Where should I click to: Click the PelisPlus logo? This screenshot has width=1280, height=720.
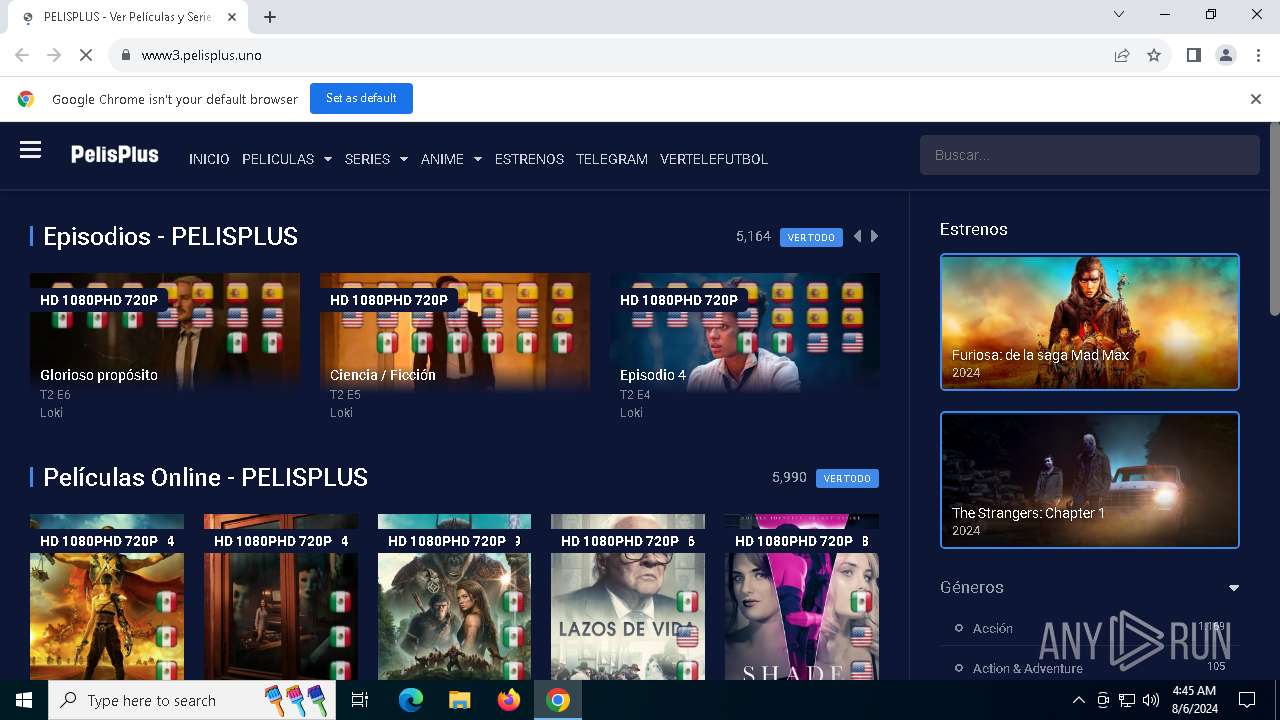tap(115, 154)
